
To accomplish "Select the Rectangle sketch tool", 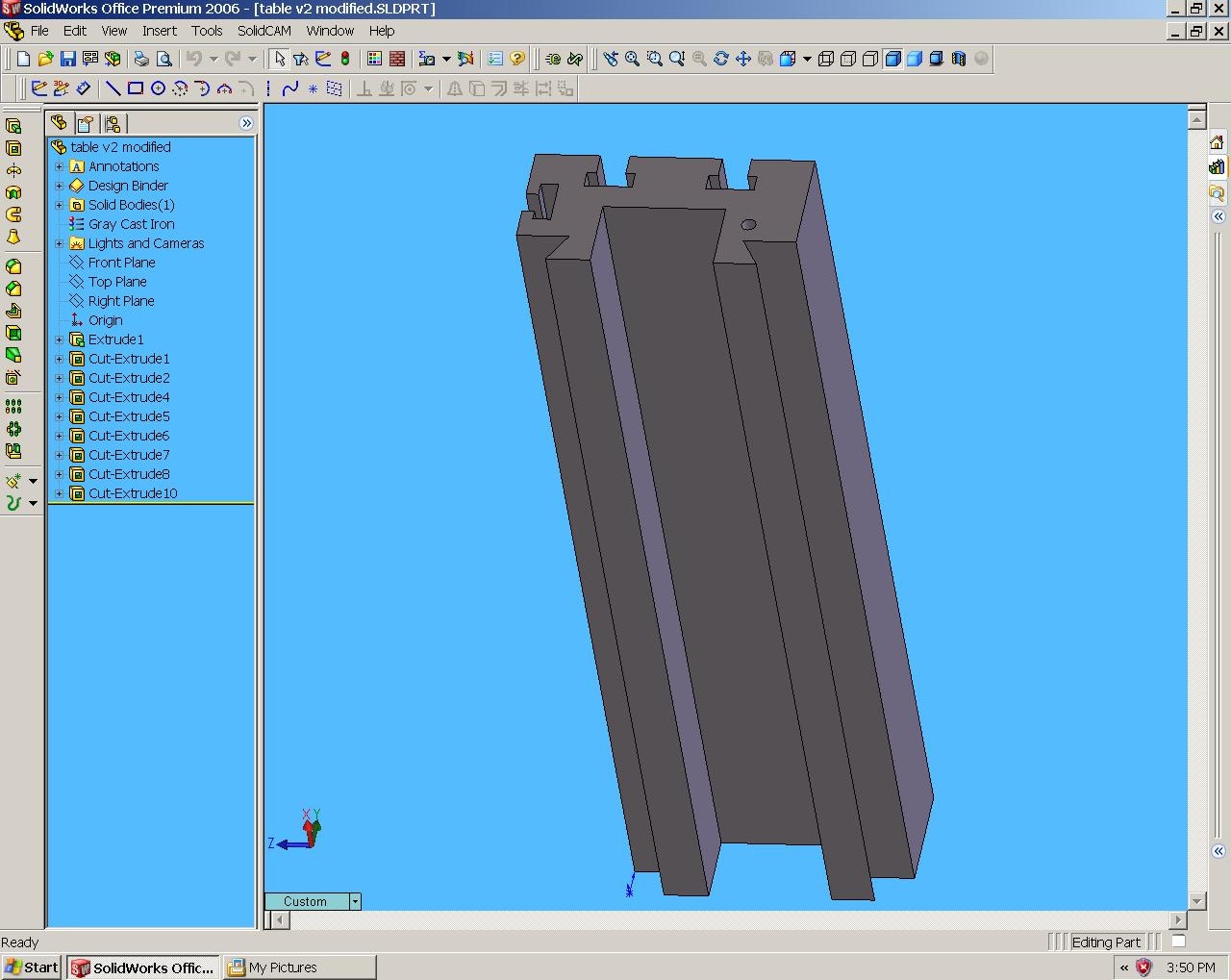I will [x=136, y=88].
